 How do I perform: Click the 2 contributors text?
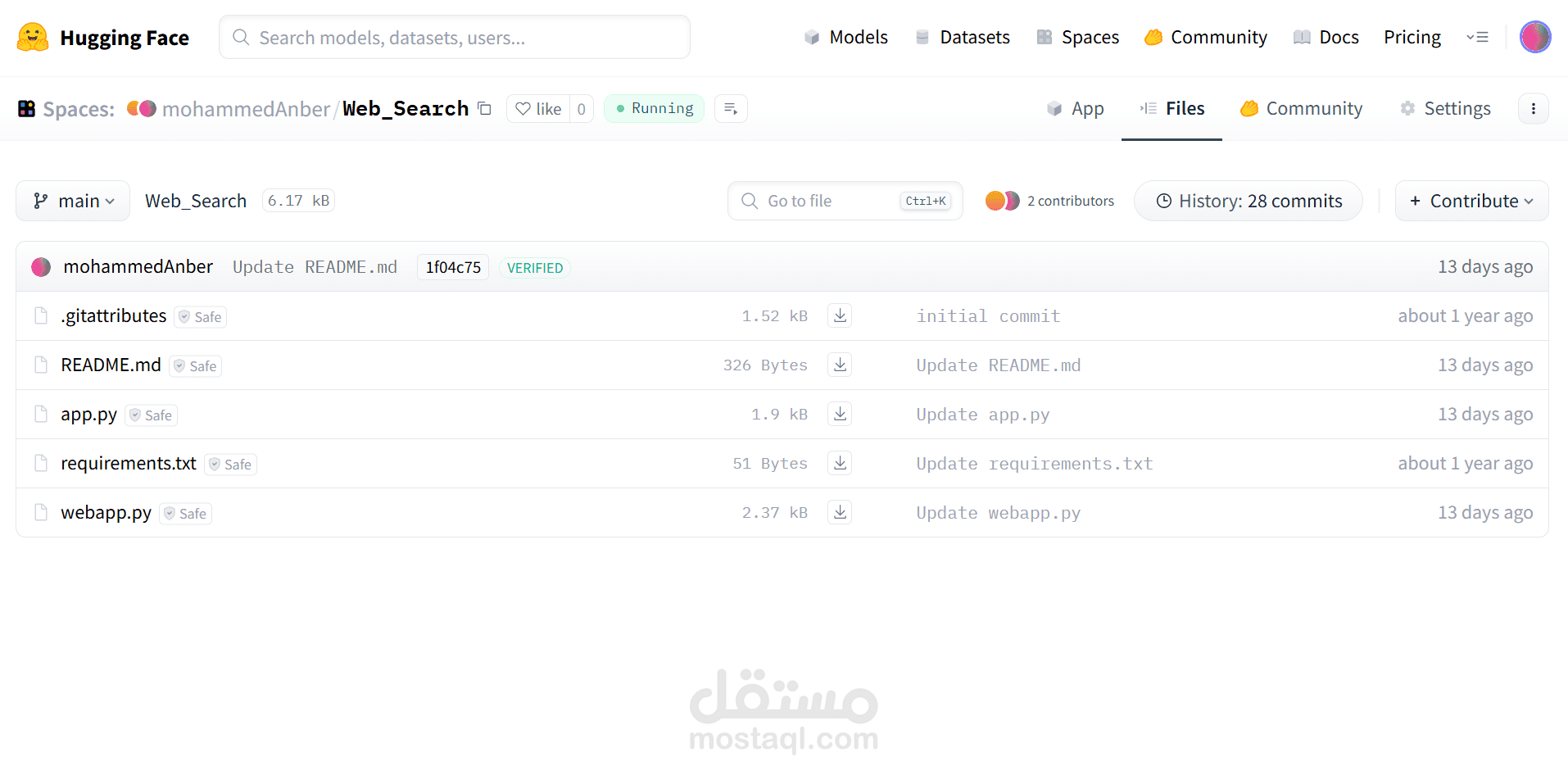(1071, 201)
